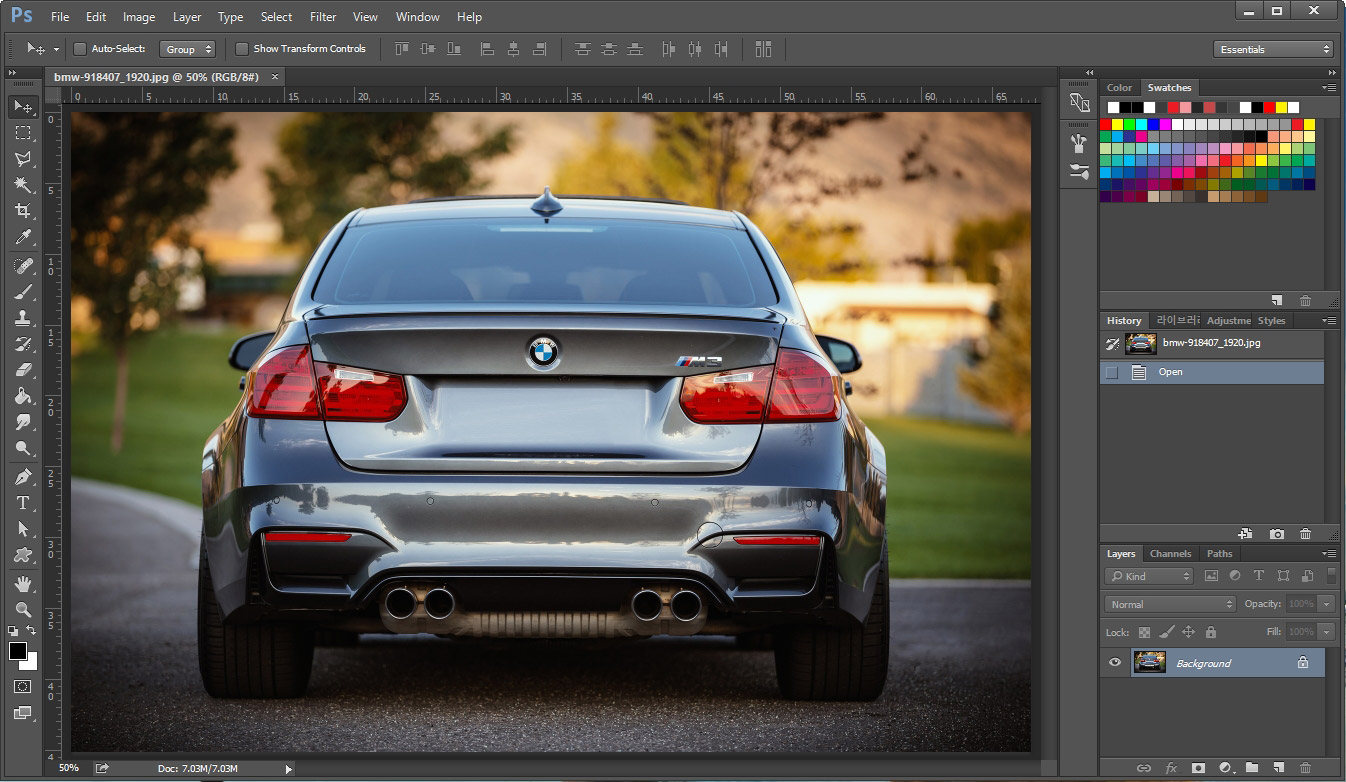Toggle layer filtering switch on/off

tap(1331, 576)
